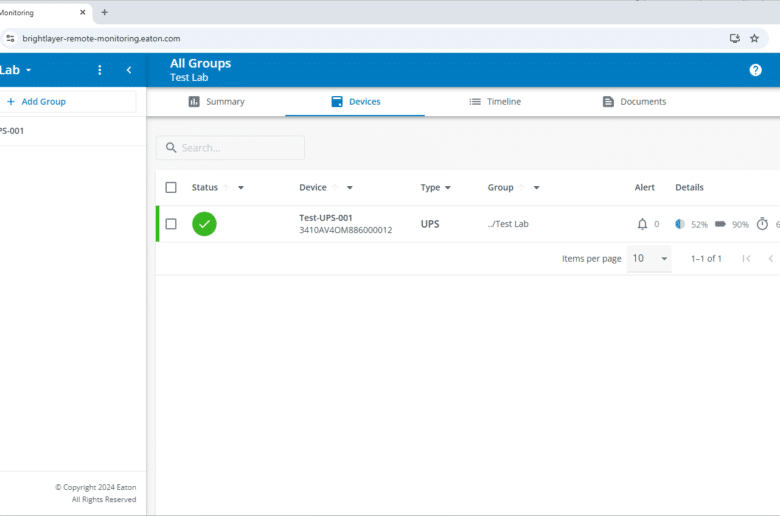Close the Monitoring browser tab
Image resolution: width=780 pixels, height=516 pixels.
click(x=83, y=12)
